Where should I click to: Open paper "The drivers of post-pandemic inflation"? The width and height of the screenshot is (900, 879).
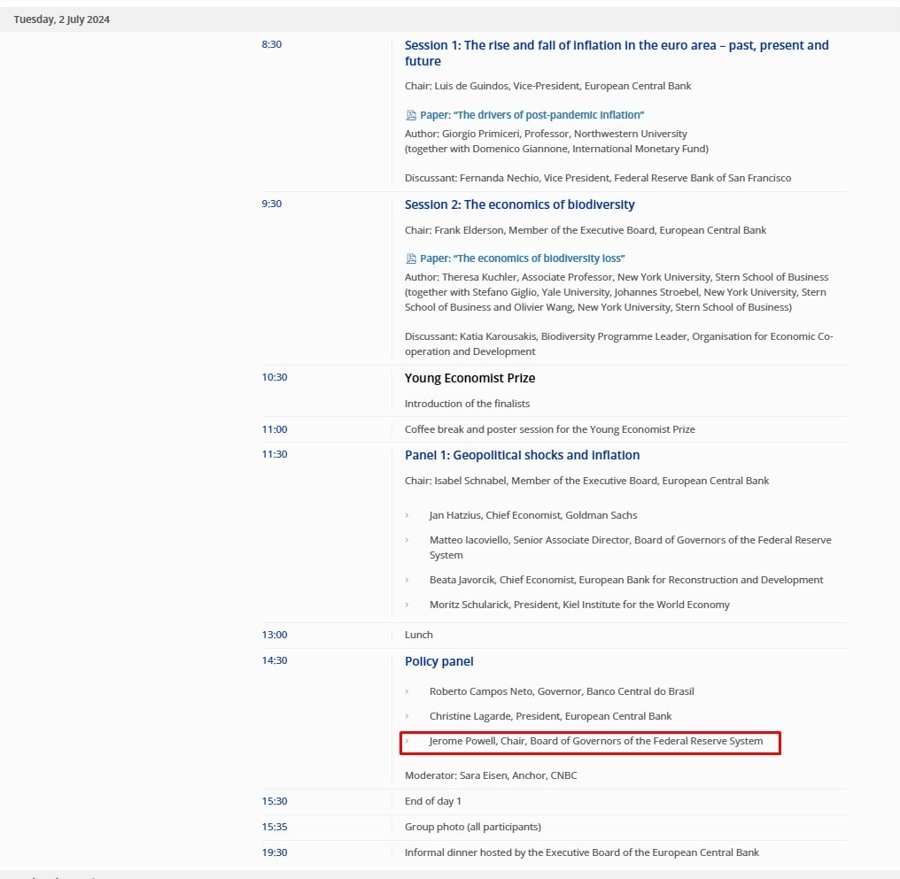tap(532, 115)
